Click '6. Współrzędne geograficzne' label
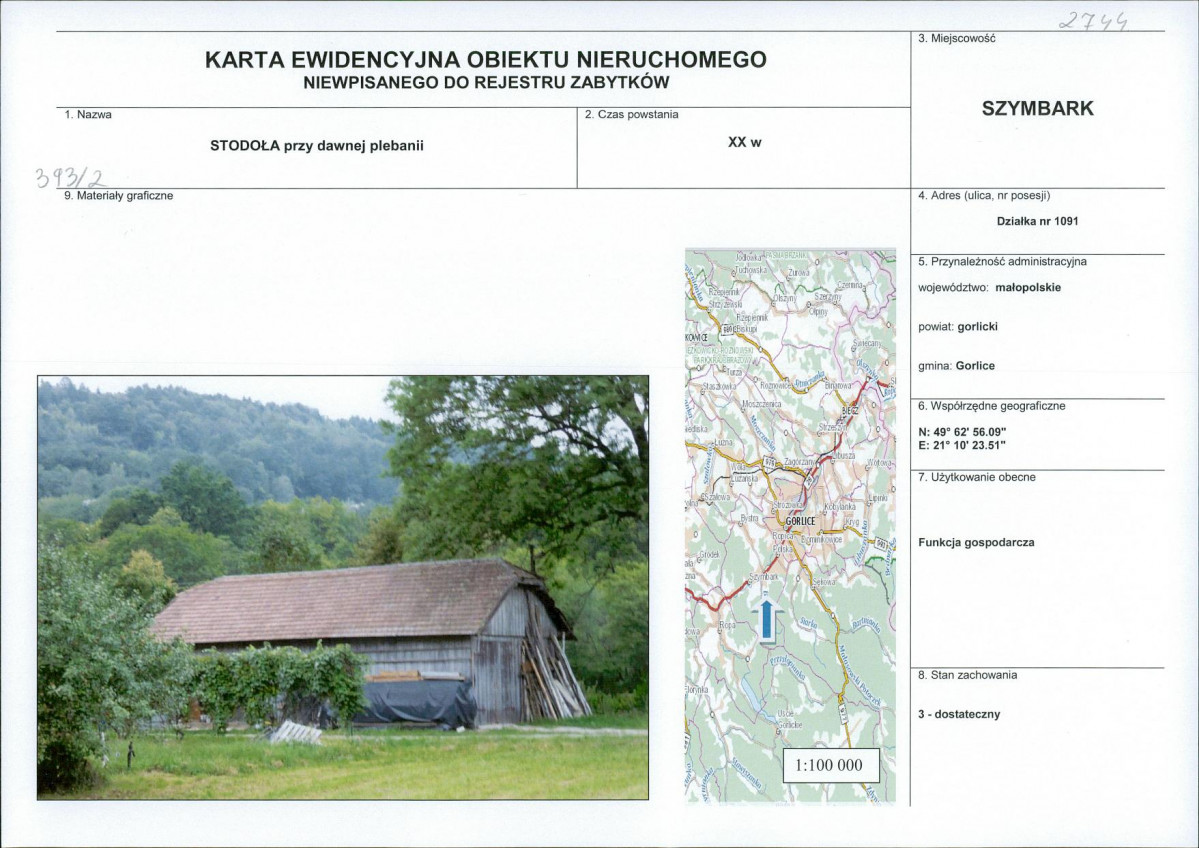The image size is (1199, 848). pos(992,406)
